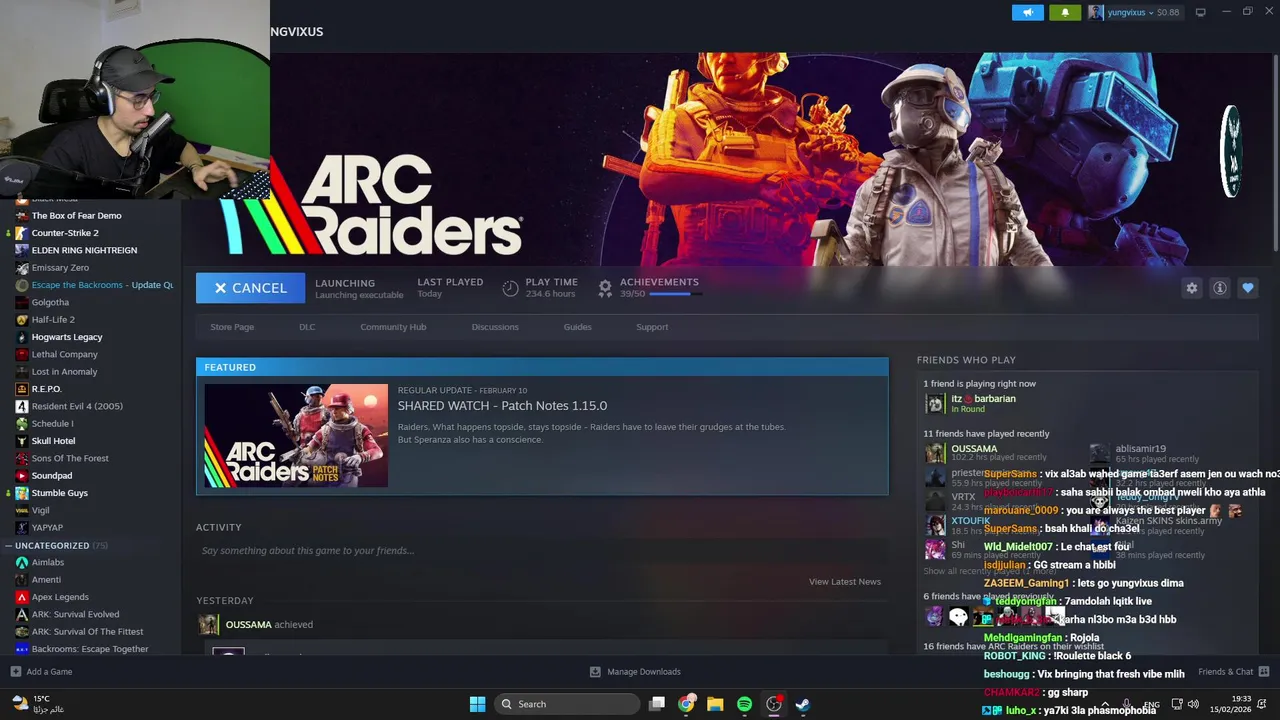Open the ARC Raiders patch notes thumbnail
Screen dimensions: 1280x720
[296, 436]
